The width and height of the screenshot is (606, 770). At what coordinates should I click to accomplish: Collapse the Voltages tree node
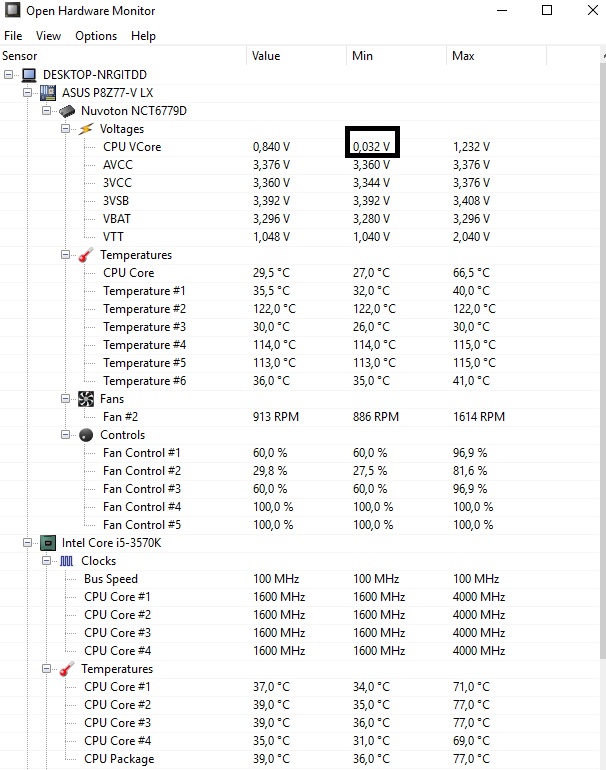(x=66, y=129)
